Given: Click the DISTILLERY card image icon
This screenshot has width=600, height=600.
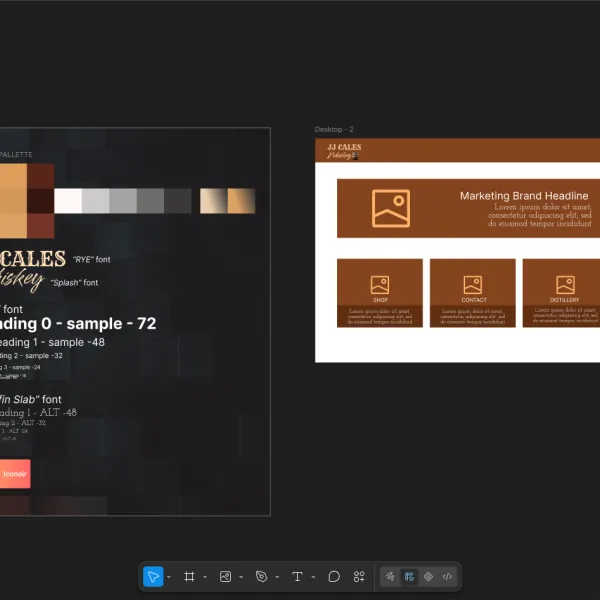Looking at the screenshot, I should pos(565,285).
